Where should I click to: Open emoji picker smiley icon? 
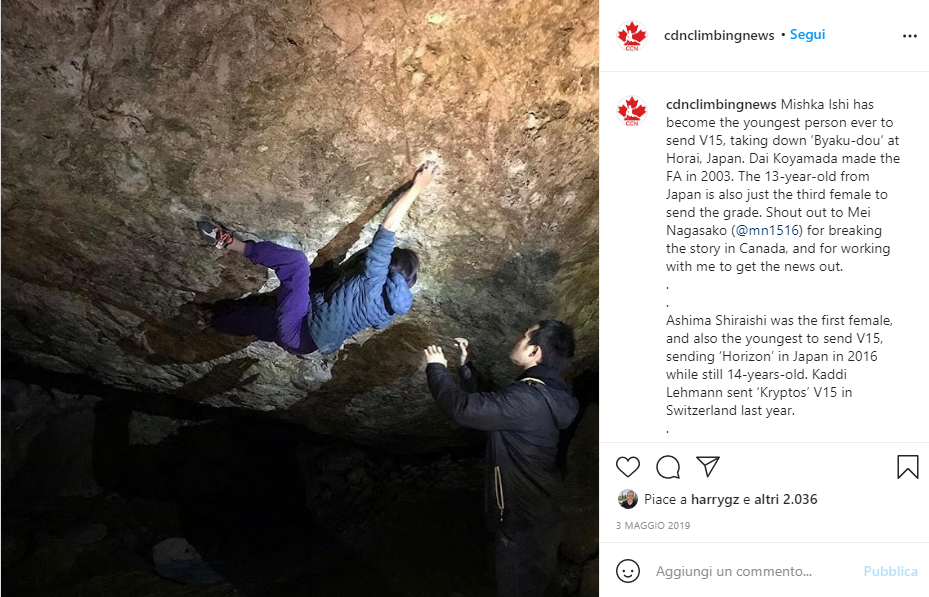627,571
